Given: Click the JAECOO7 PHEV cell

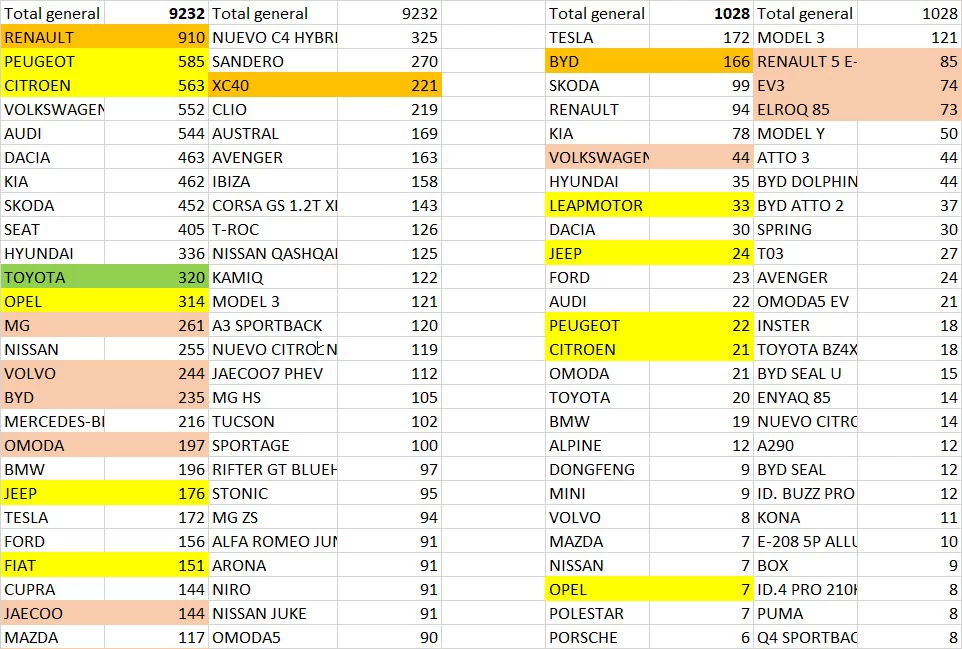Looking at the screenshot, I should [x=273, y=374].
